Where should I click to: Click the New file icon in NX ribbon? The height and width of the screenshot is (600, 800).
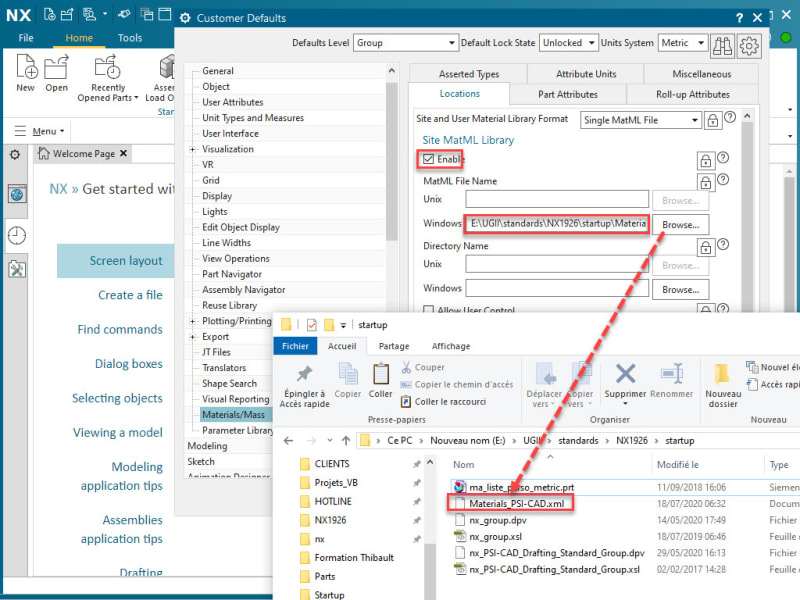pos(26,66)
